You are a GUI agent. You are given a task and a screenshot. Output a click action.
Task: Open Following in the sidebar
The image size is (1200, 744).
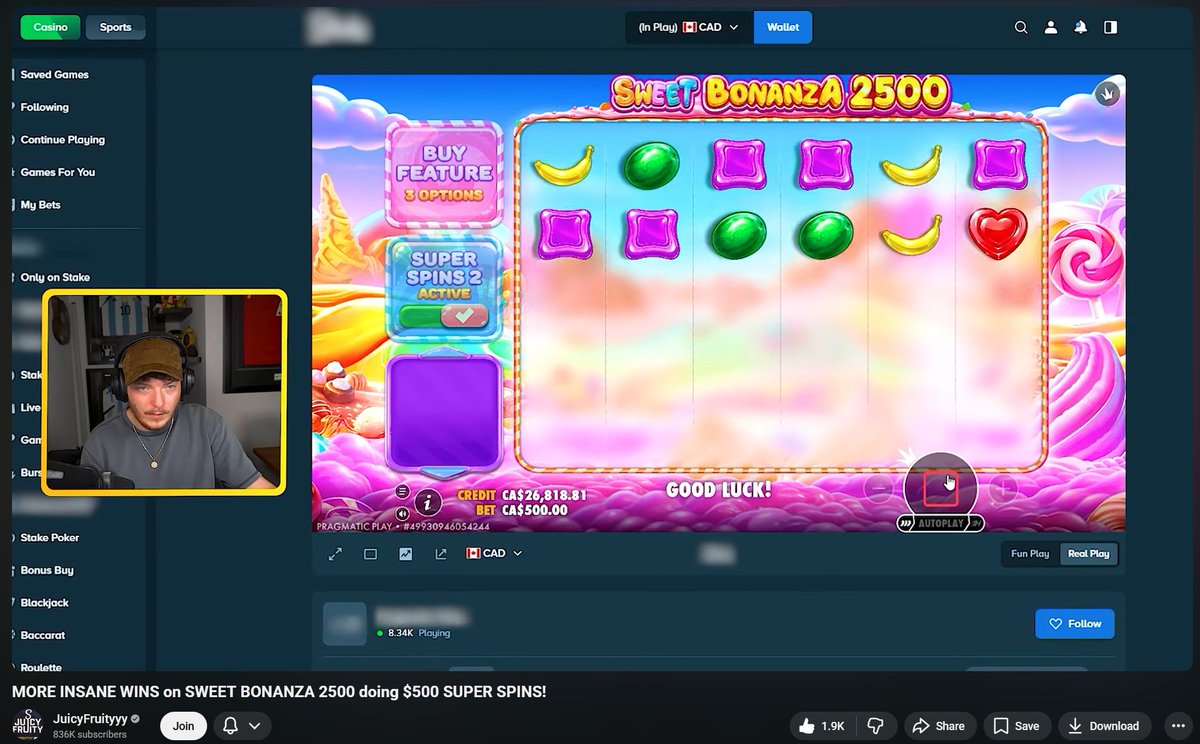(45, 107)
